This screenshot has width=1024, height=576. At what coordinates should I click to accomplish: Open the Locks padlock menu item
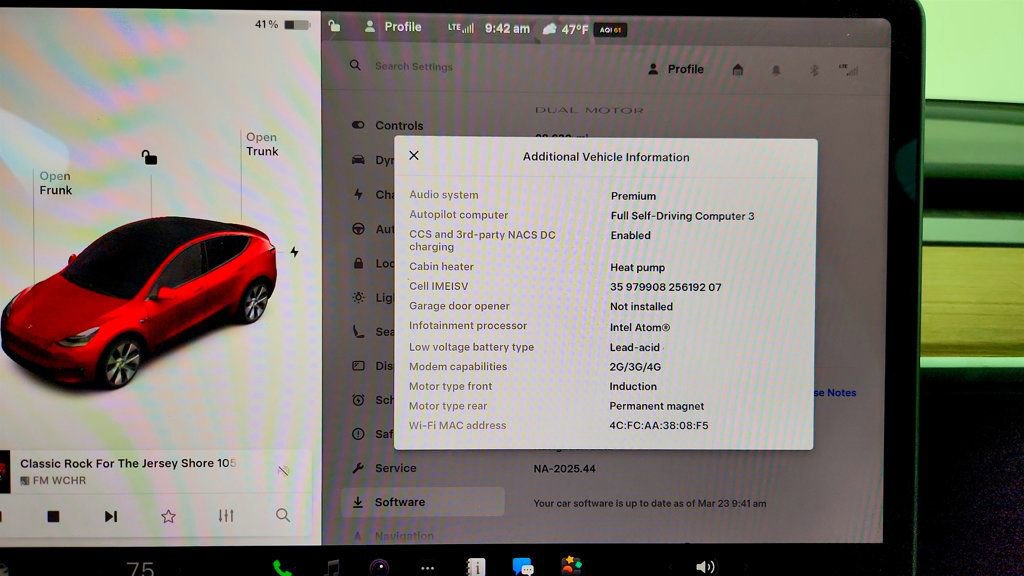(372, 263)
